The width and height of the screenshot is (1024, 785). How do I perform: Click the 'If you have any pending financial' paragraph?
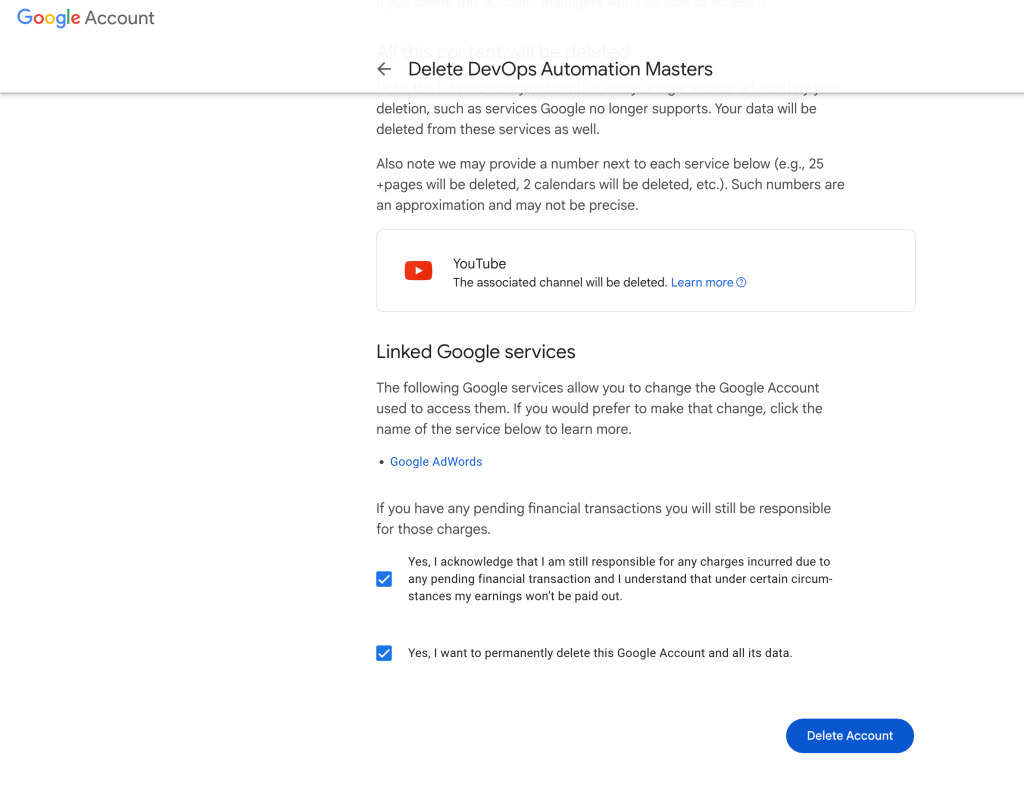(x=603, y=519)
